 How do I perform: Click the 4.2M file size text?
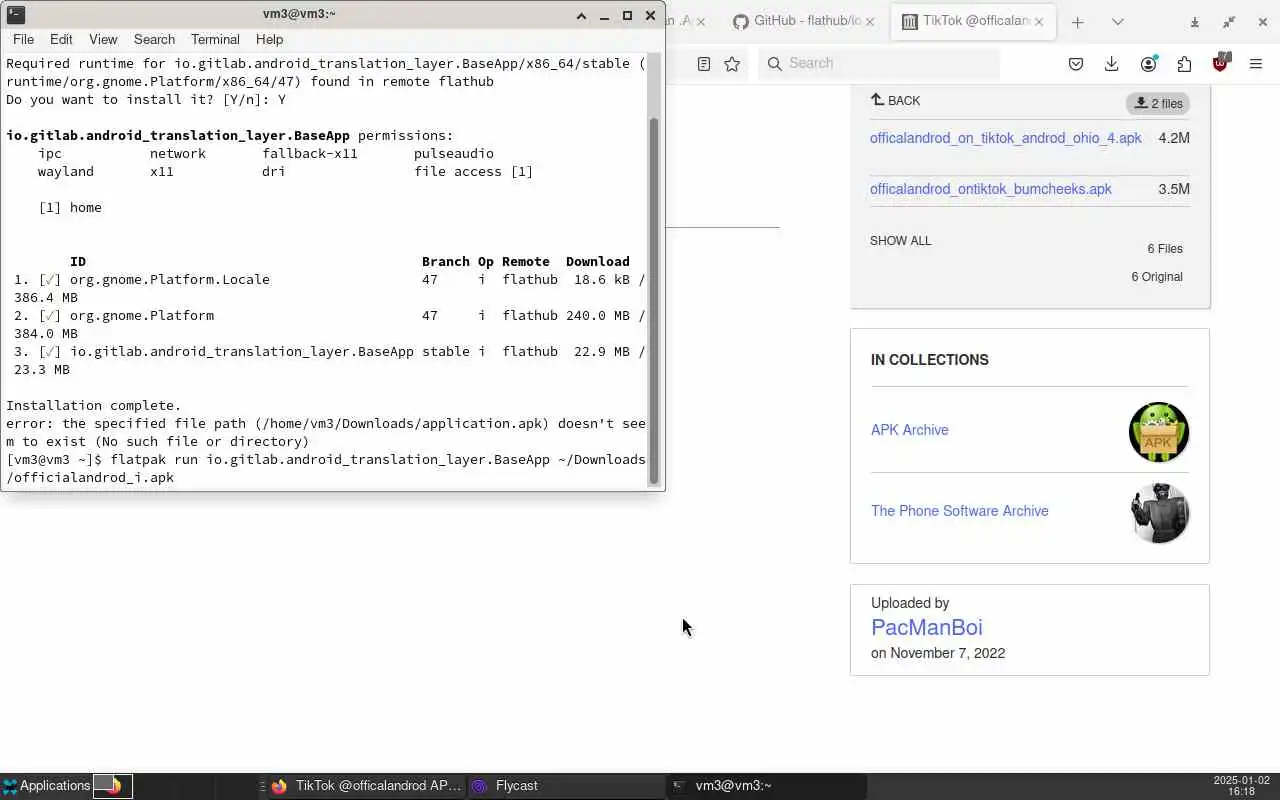(x=1174, y=138)
